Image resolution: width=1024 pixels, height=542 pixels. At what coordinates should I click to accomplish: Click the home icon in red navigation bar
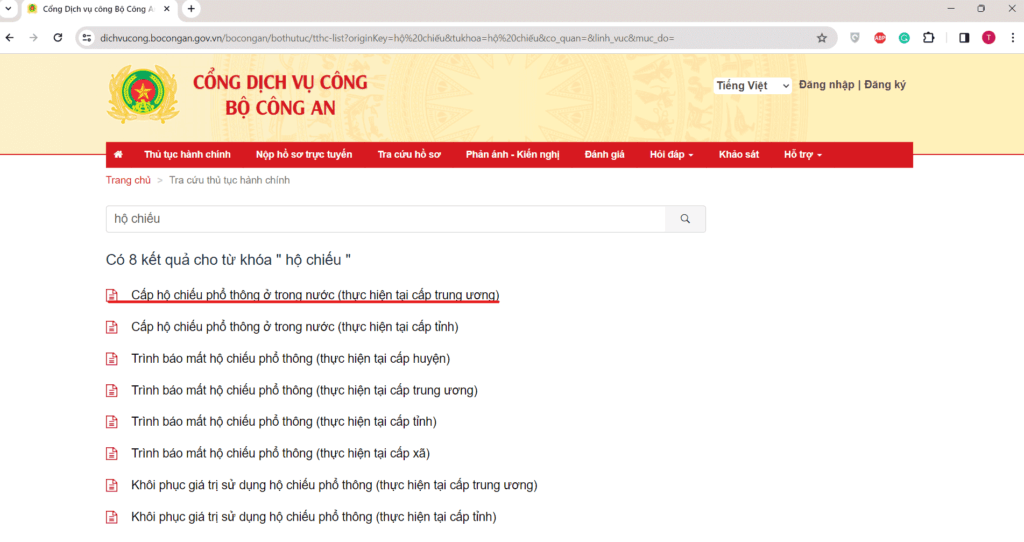[x=118, y=155]
